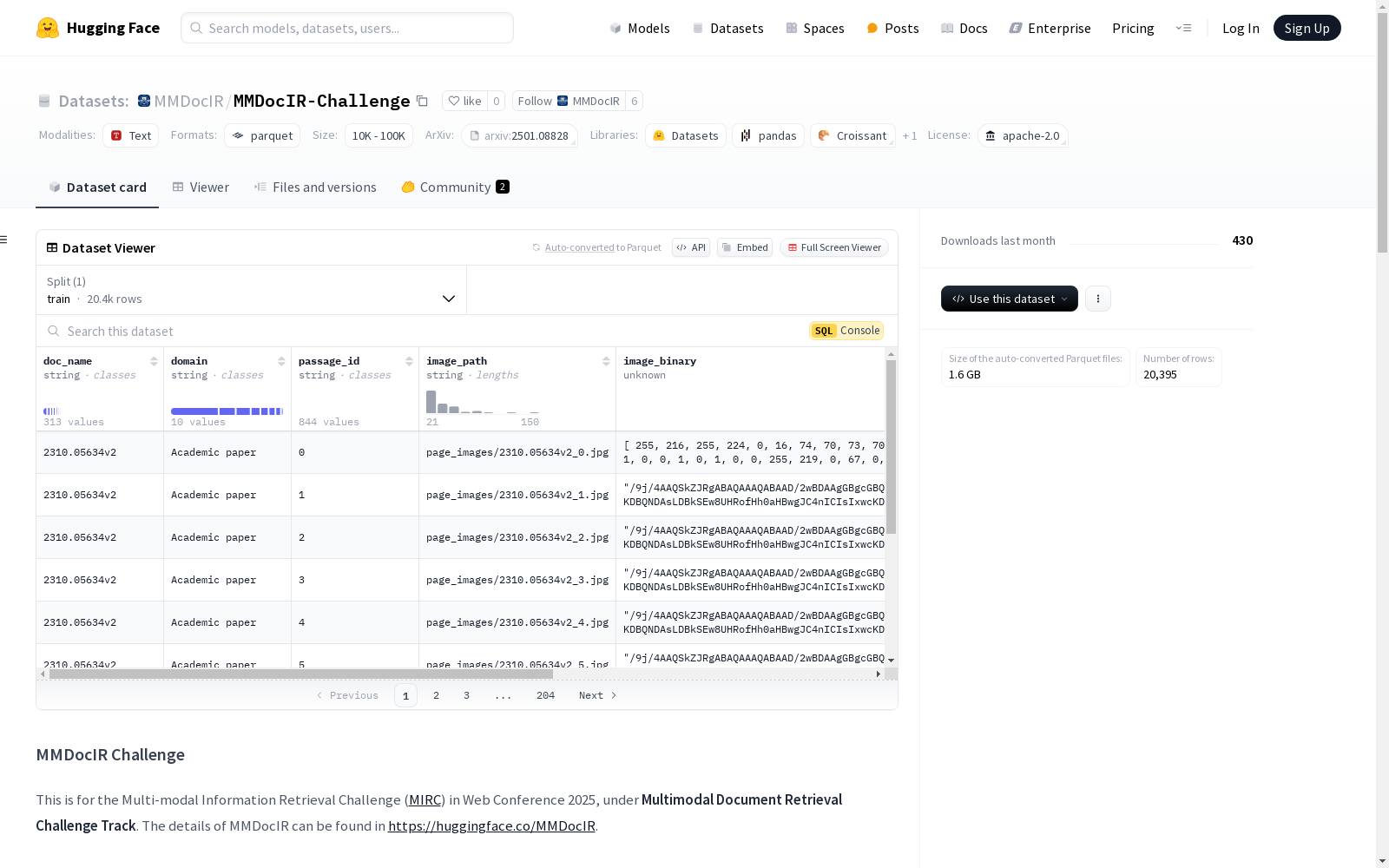Viewport: 1389px width, 868px height.
Task: Switch to the Dataset card tab
Action: (x=97, y=187)
